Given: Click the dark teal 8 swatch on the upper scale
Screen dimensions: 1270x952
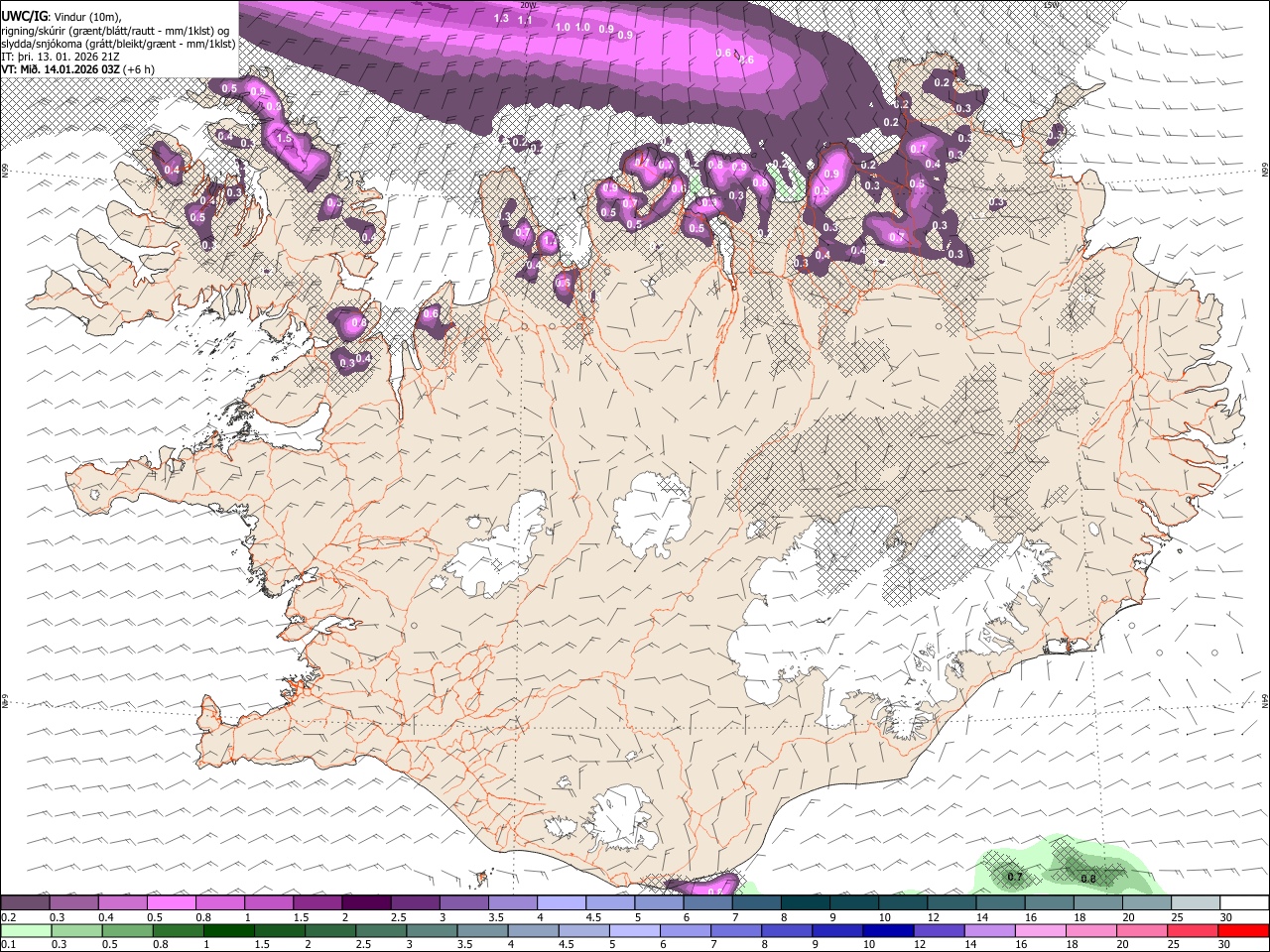Looking at the screenshot, I should 806,903.
